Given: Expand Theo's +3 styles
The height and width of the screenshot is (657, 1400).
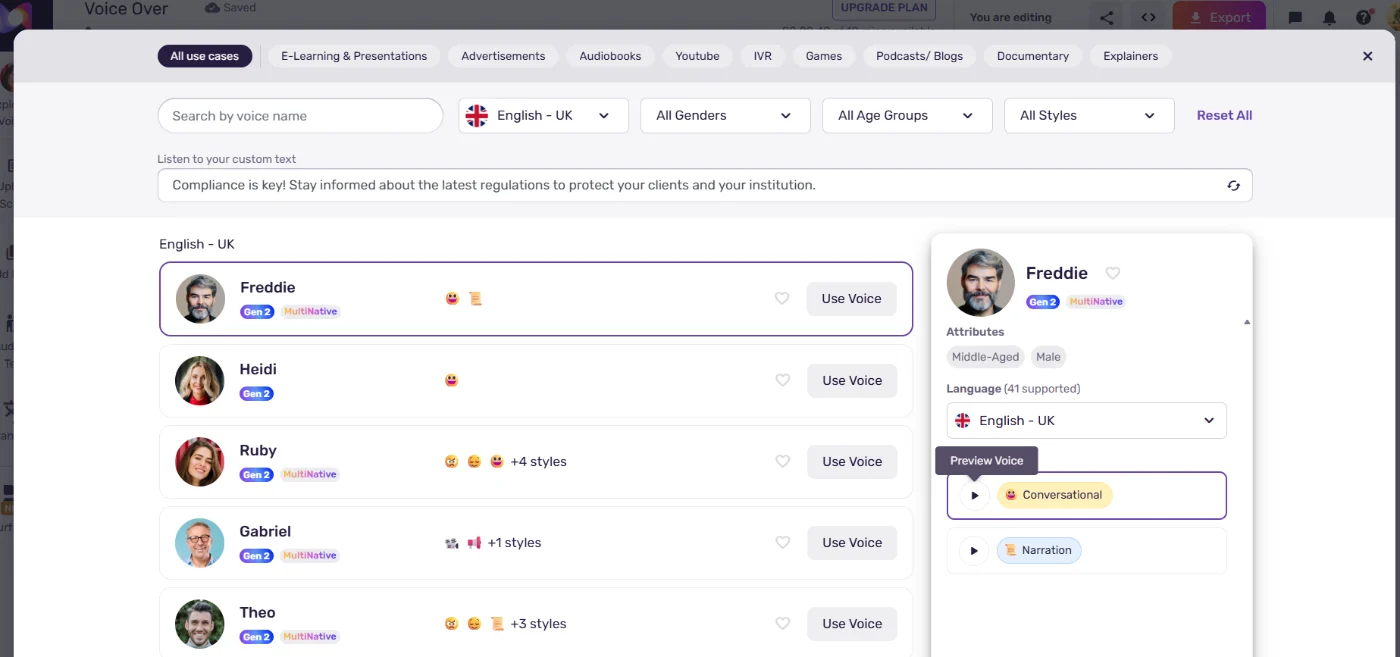Looking at the screenshot, I should [x=538, y=623].
